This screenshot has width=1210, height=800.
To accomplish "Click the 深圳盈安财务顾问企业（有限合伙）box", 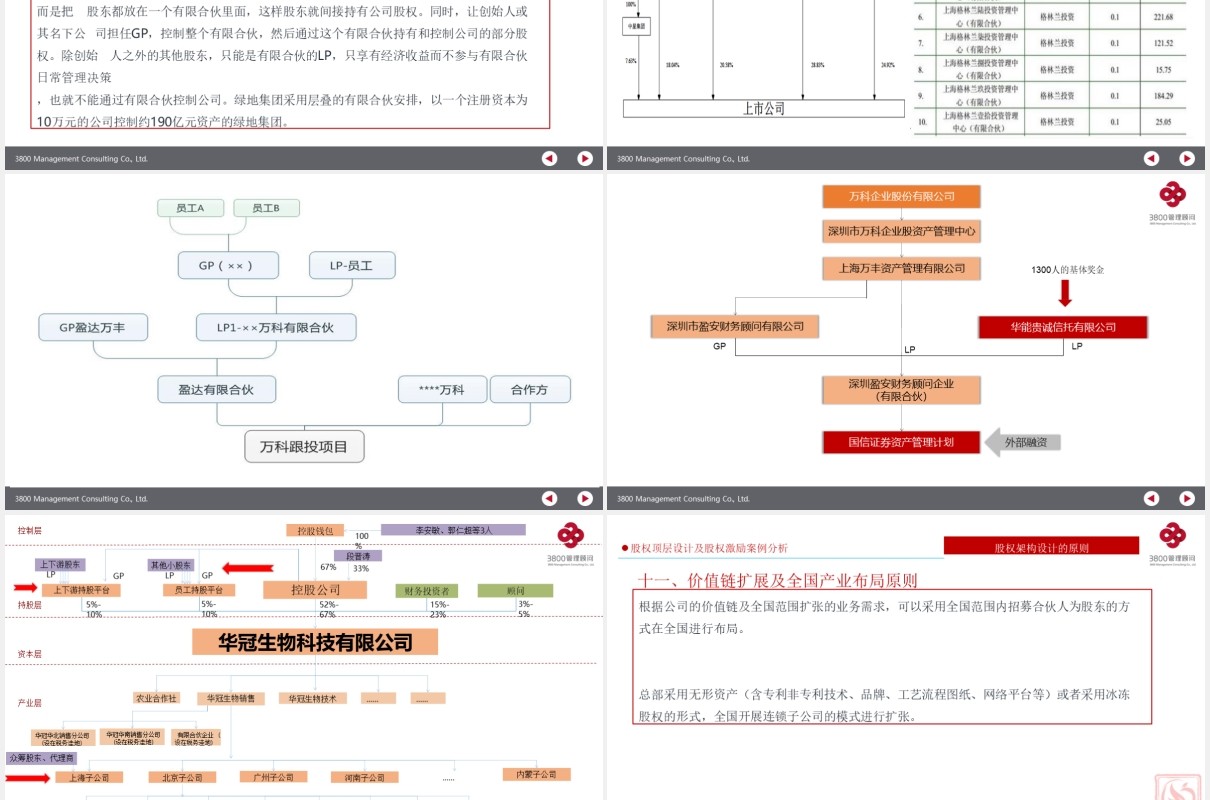I will point(902,390).
